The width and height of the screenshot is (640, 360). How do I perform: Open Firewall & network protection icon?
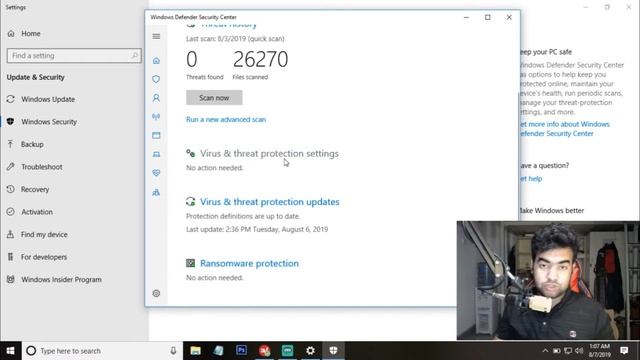(x=156, y=117)
